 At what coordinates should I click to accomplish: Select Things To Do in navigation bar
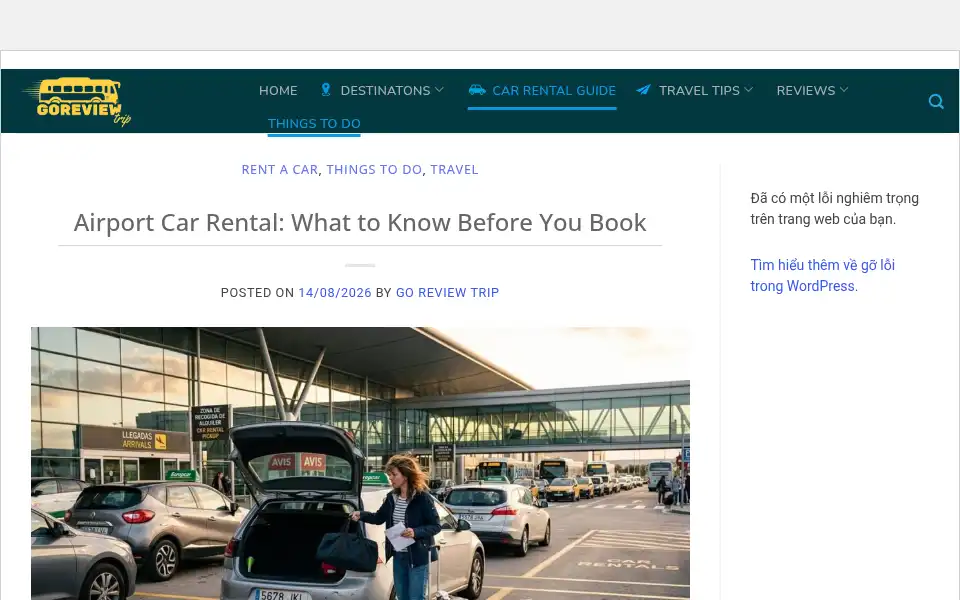pos(314,124)
